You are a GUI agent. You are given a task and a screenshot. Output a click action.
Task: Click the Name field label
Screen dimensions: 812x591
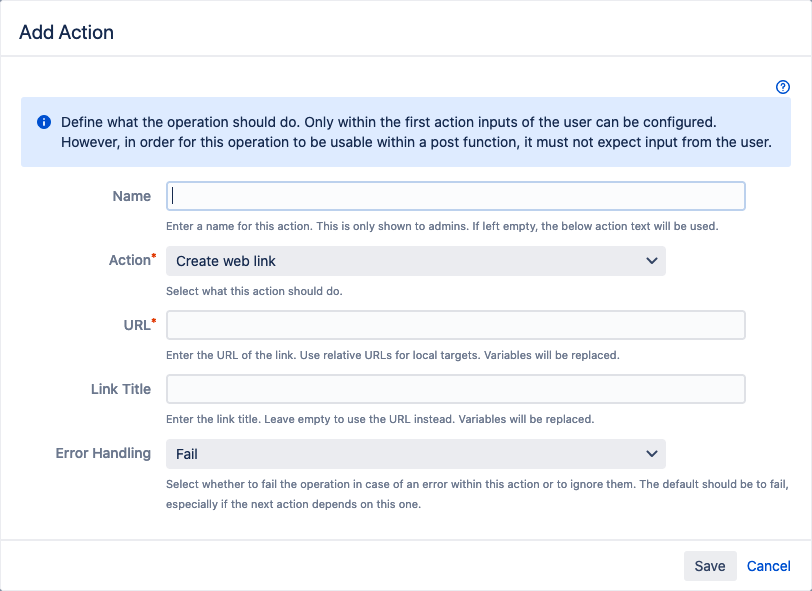[x=132, y=196]
